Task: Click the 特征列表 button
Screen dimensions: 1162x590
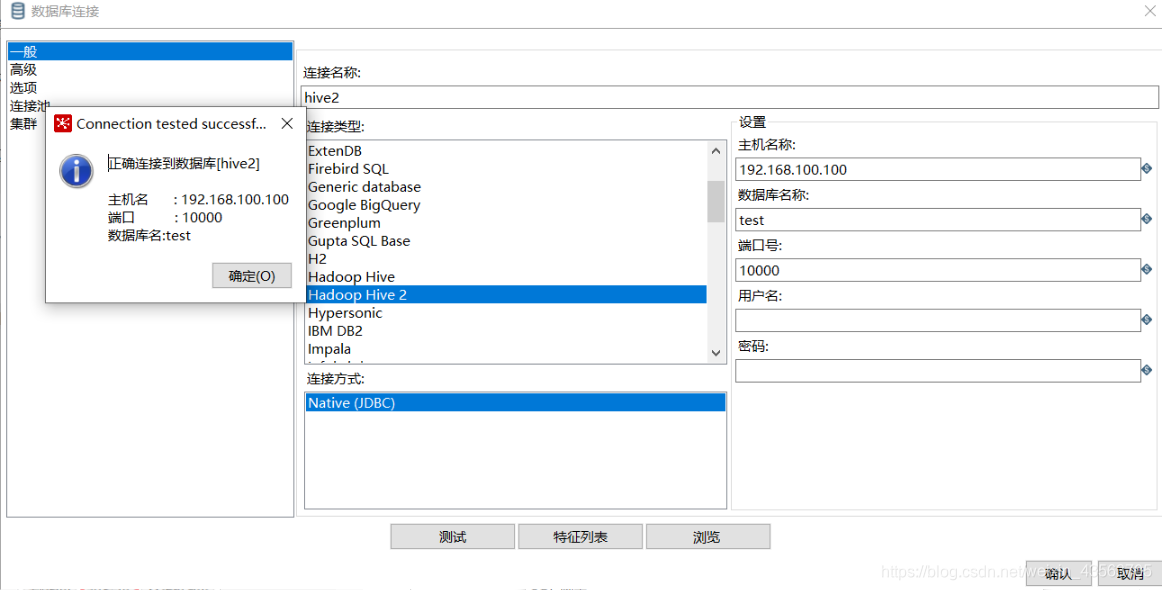Action: tap(580, 536)
